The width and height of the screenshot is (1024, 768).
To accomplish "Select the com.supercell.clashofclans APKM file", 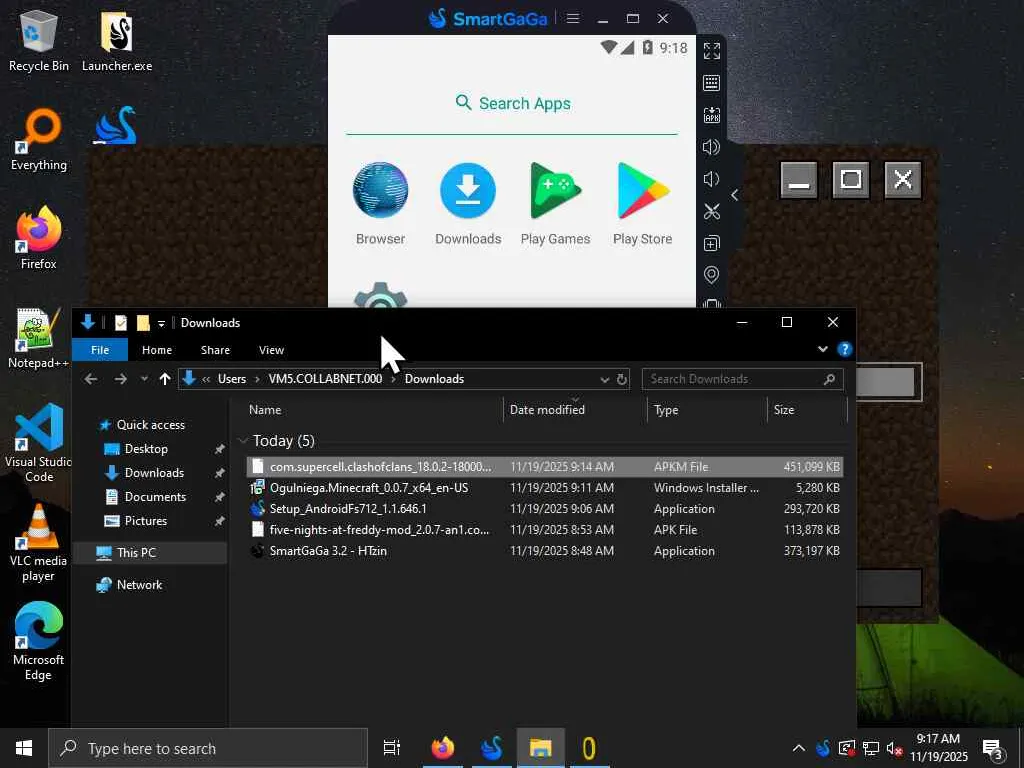I will click(545, 466).
